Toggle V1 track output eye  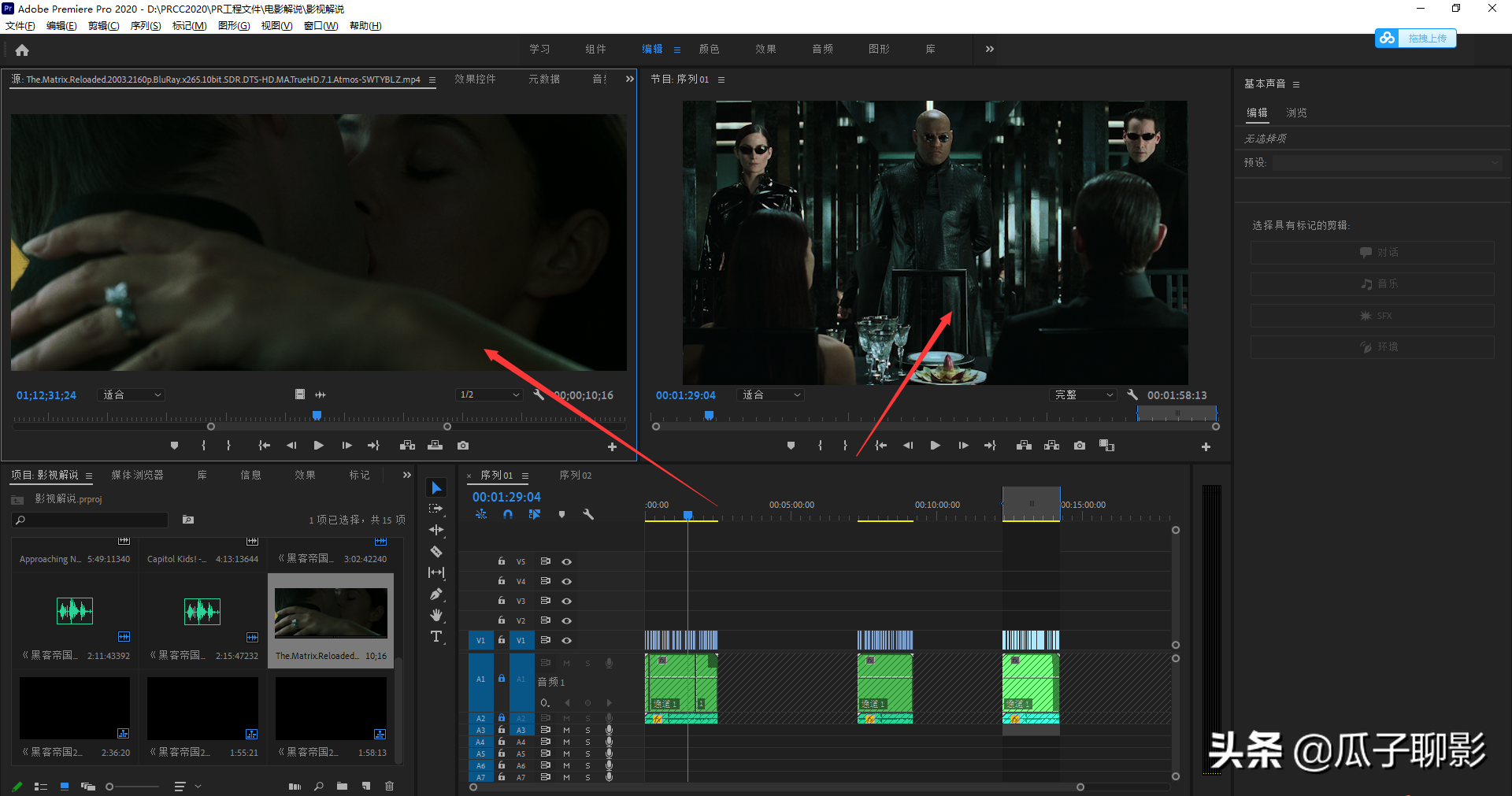pos(566,640)
